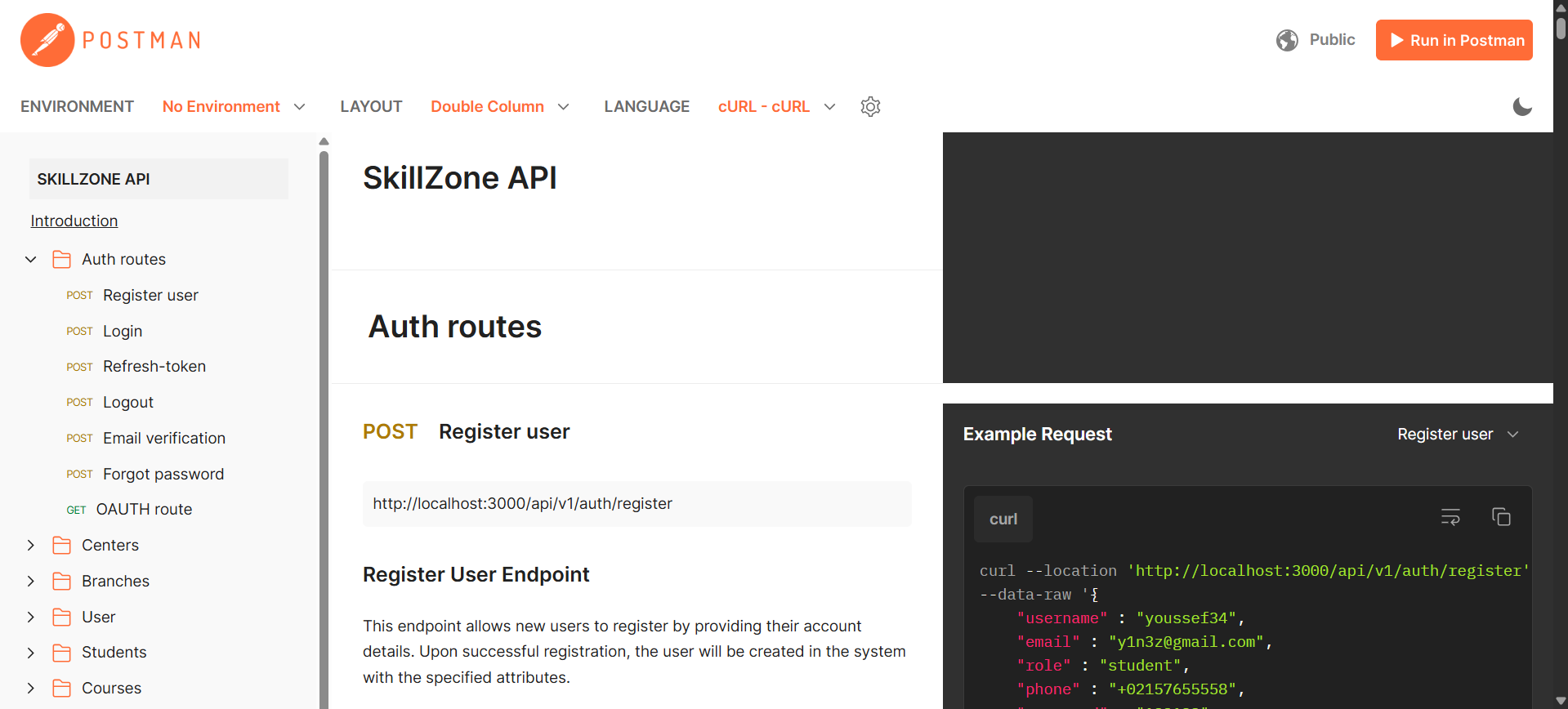Click the Register User Endpoint subheading

[476, 574]
